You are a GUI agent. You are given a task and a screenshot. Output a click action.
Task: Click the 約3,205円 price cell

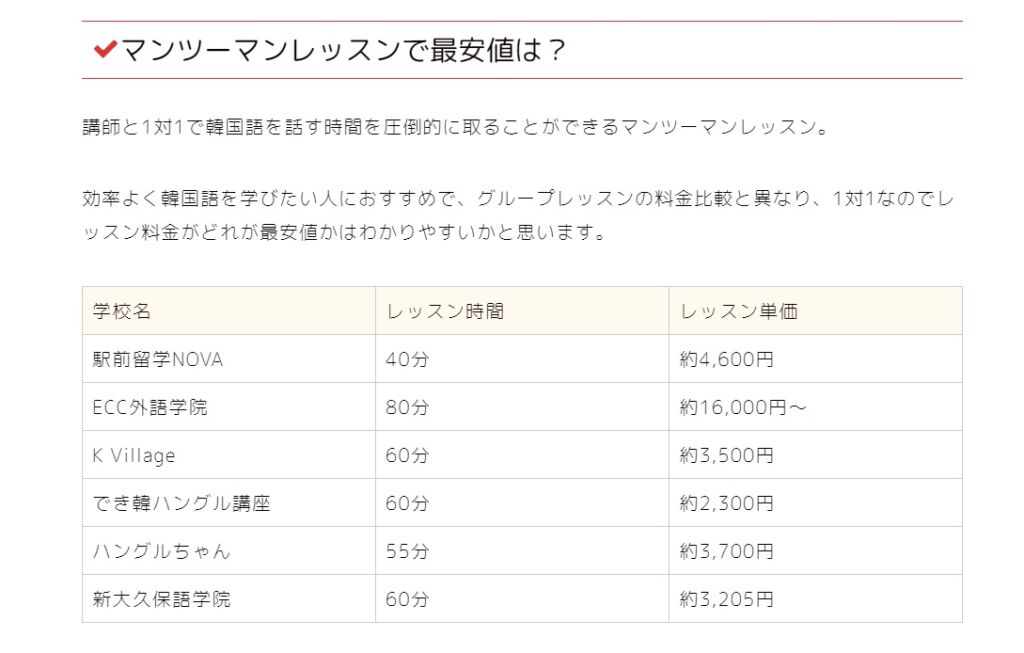coord(726,599)
